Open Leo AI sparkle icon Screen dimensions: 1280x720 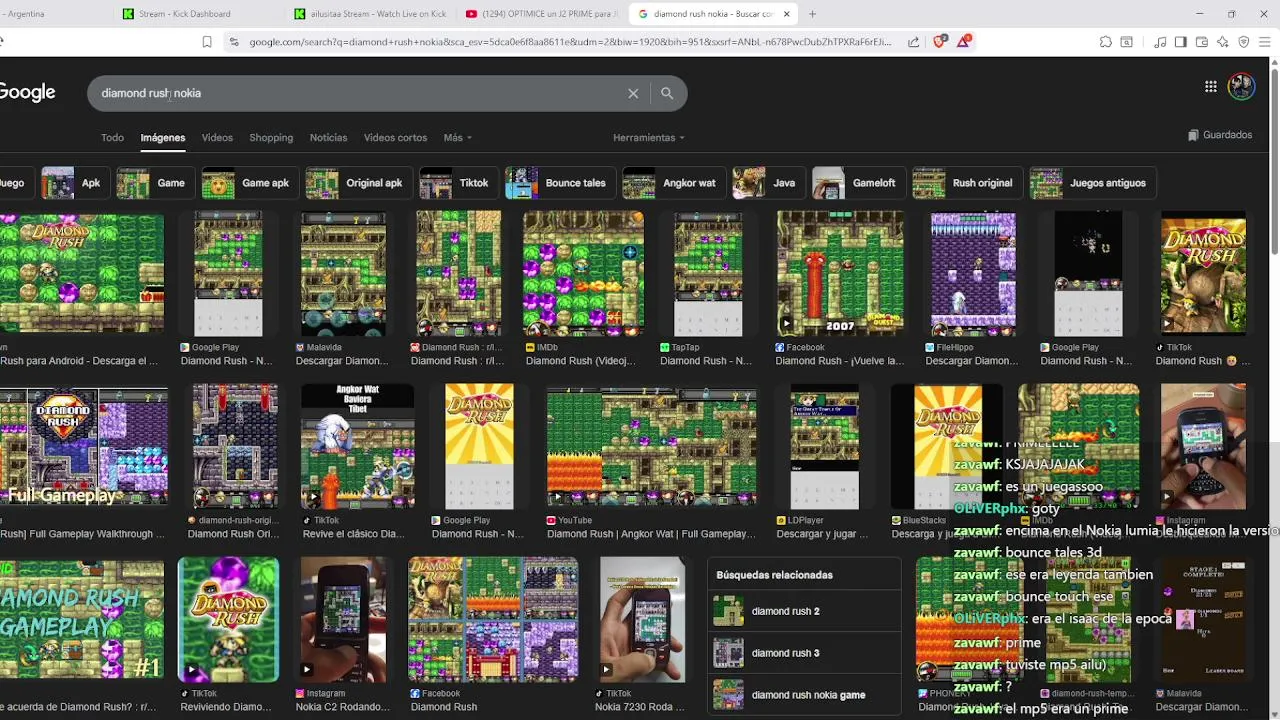point(1223,42)
